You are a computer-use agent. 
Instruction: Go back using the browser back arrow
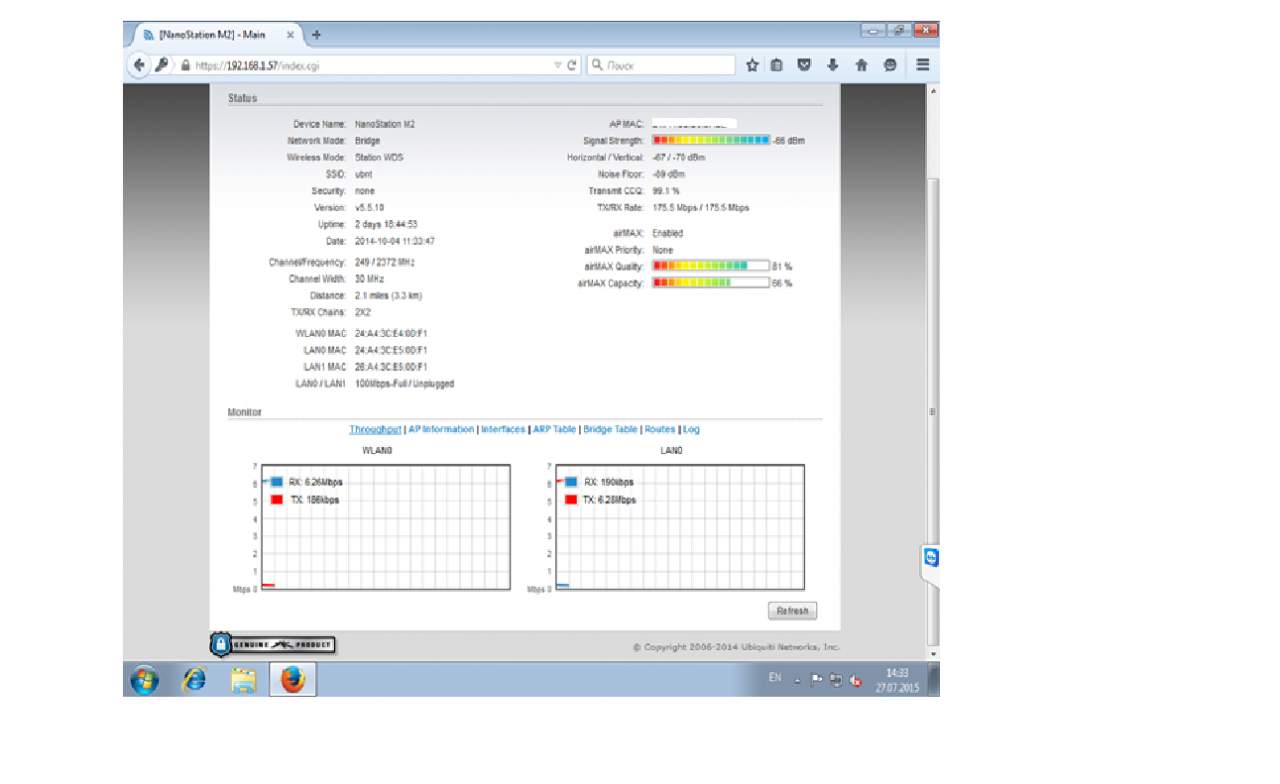tap(139, 65)
